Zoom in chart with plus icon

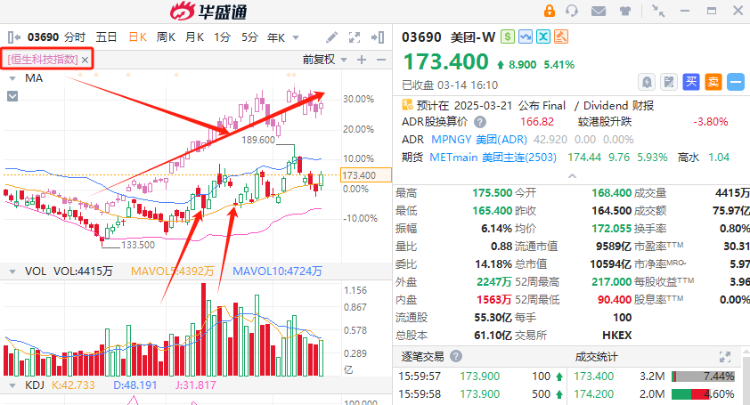tap(362, 59)
